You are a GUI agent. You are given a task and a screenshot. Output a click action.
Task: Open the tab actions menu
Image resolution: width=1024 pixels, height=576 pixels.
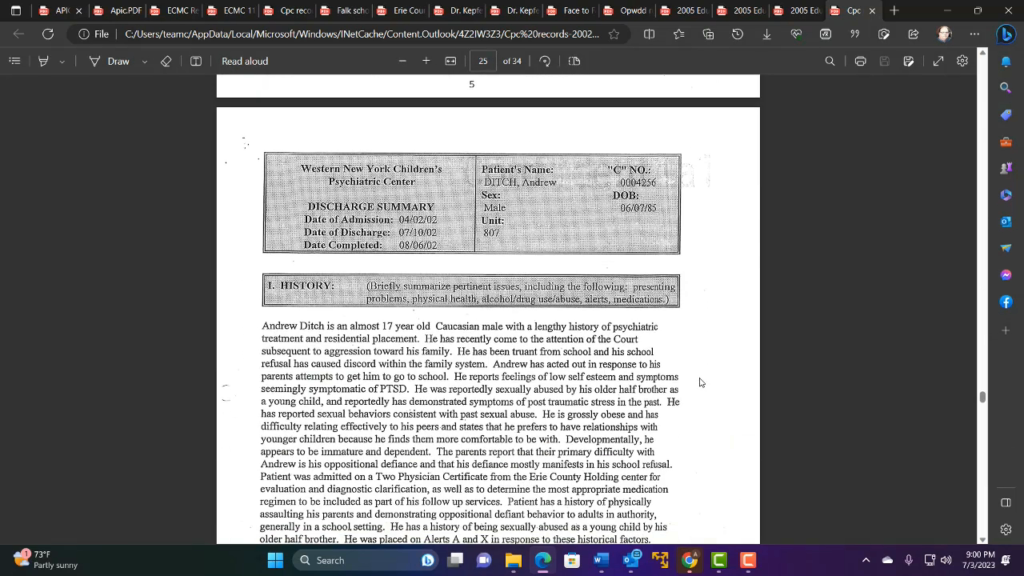pos(16,10)
